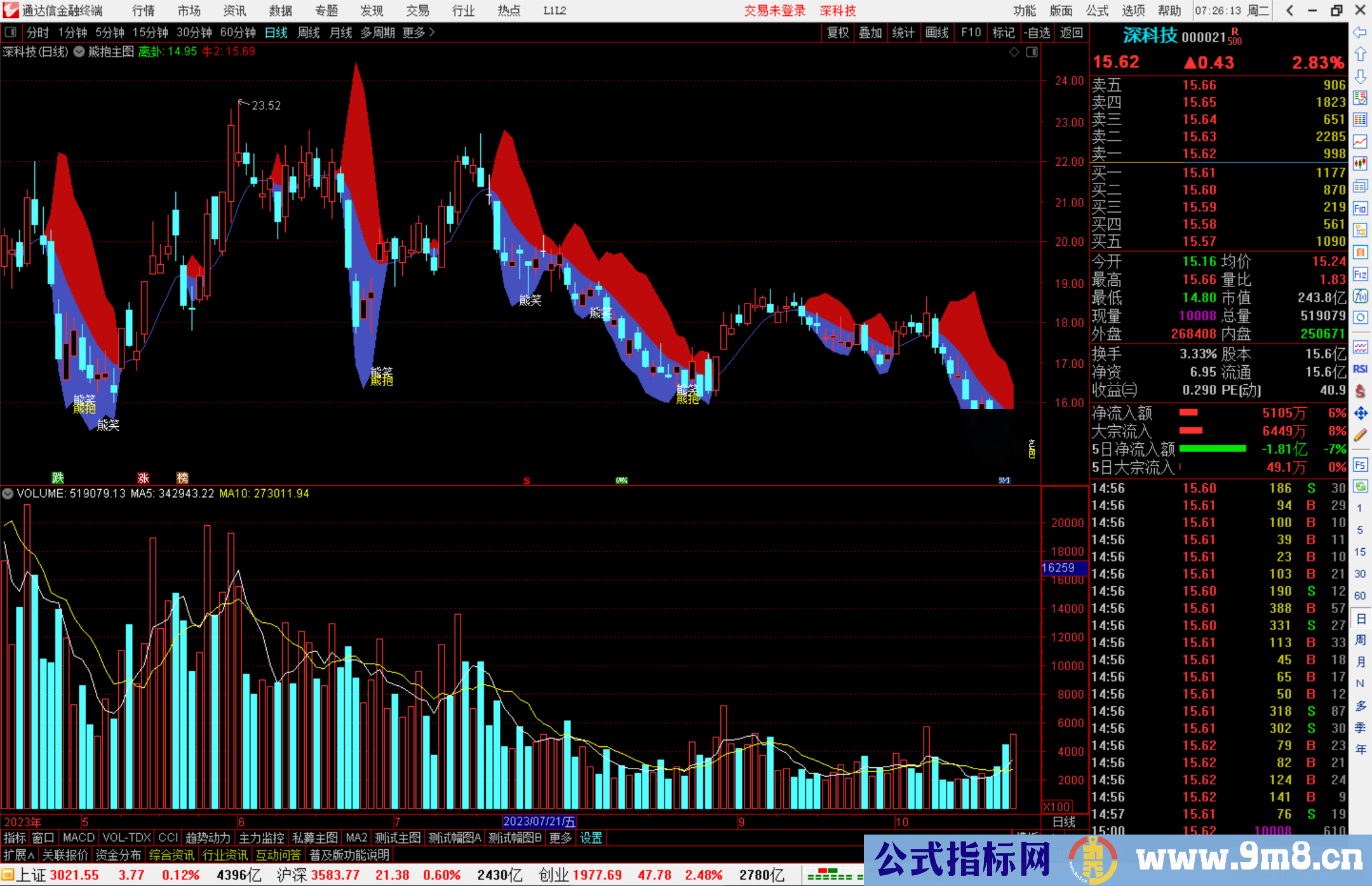Switch to 分时 intraday view

click(38, 32)
